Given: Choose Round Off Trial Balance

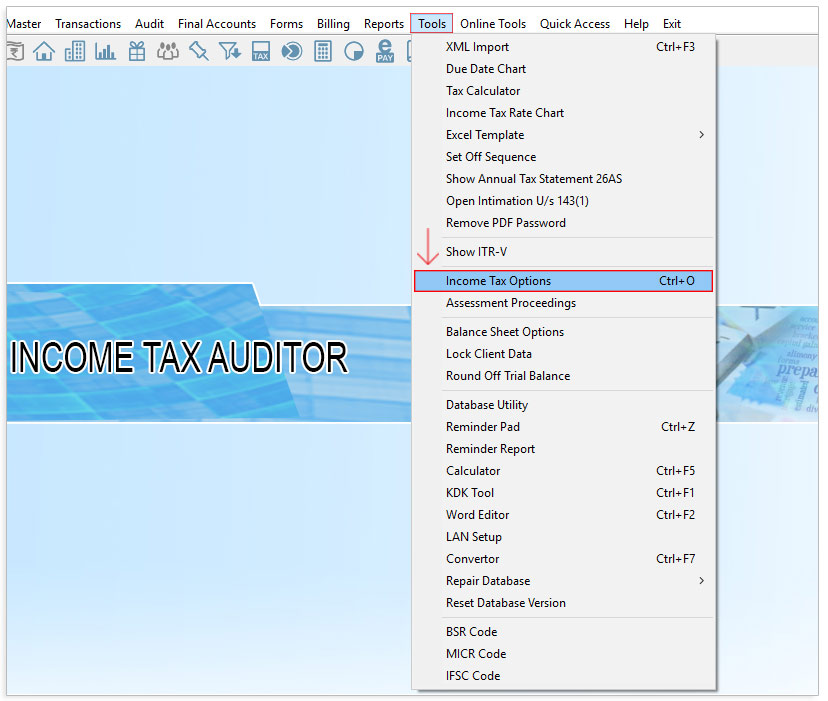Looking at the screenshot, I should (563, 376).
